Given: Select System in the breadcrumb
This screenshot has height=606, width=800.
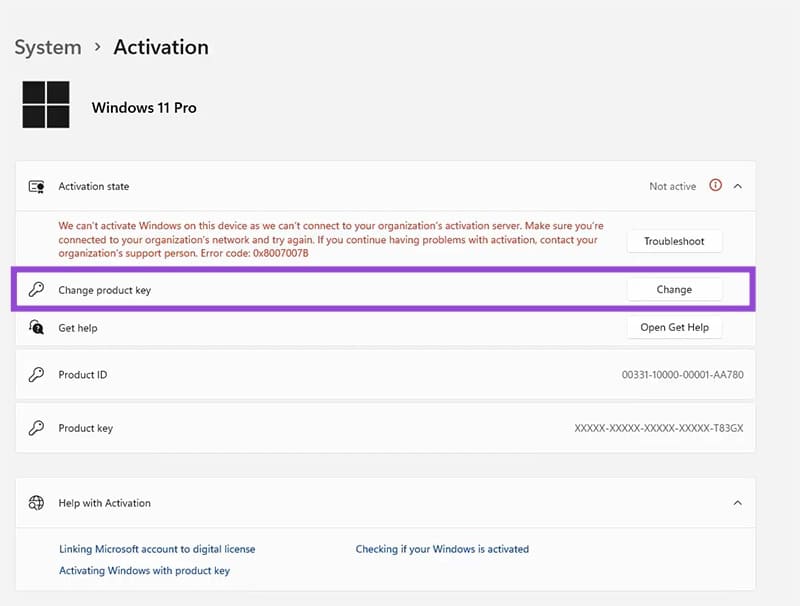Looking at the screenshot, I should point(46,47).
